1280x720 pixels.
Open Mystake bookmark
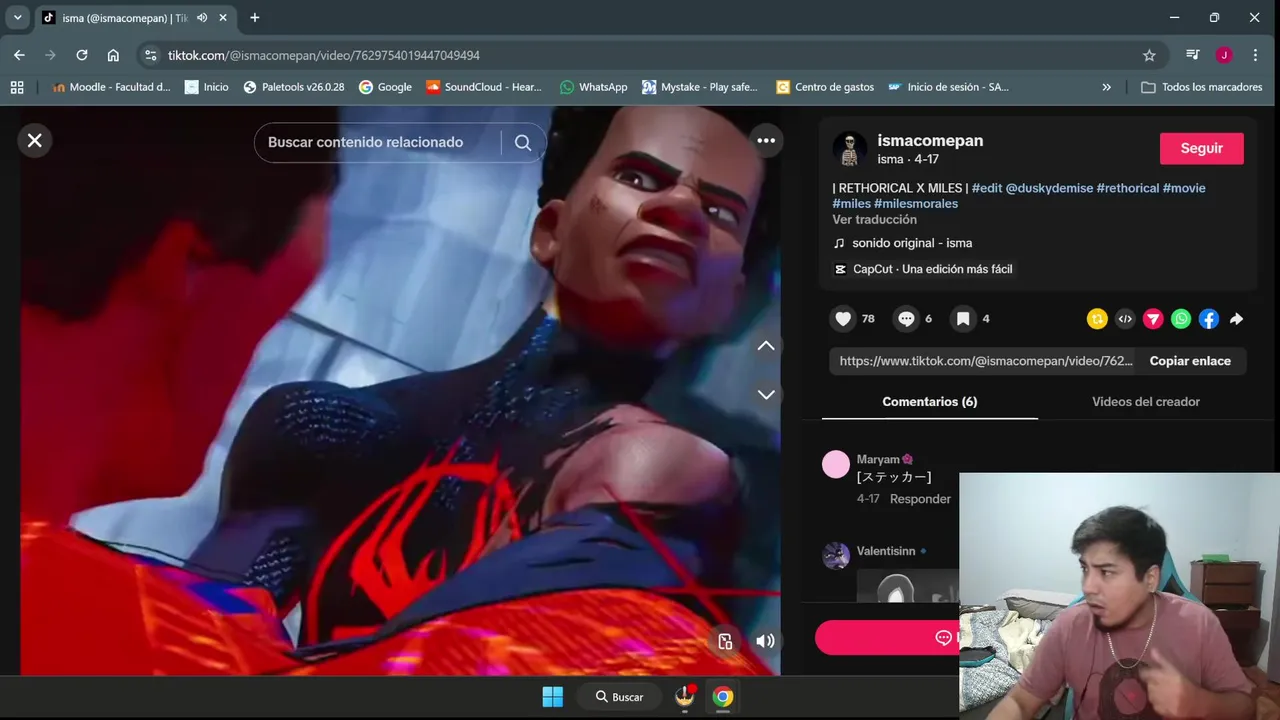700,87
